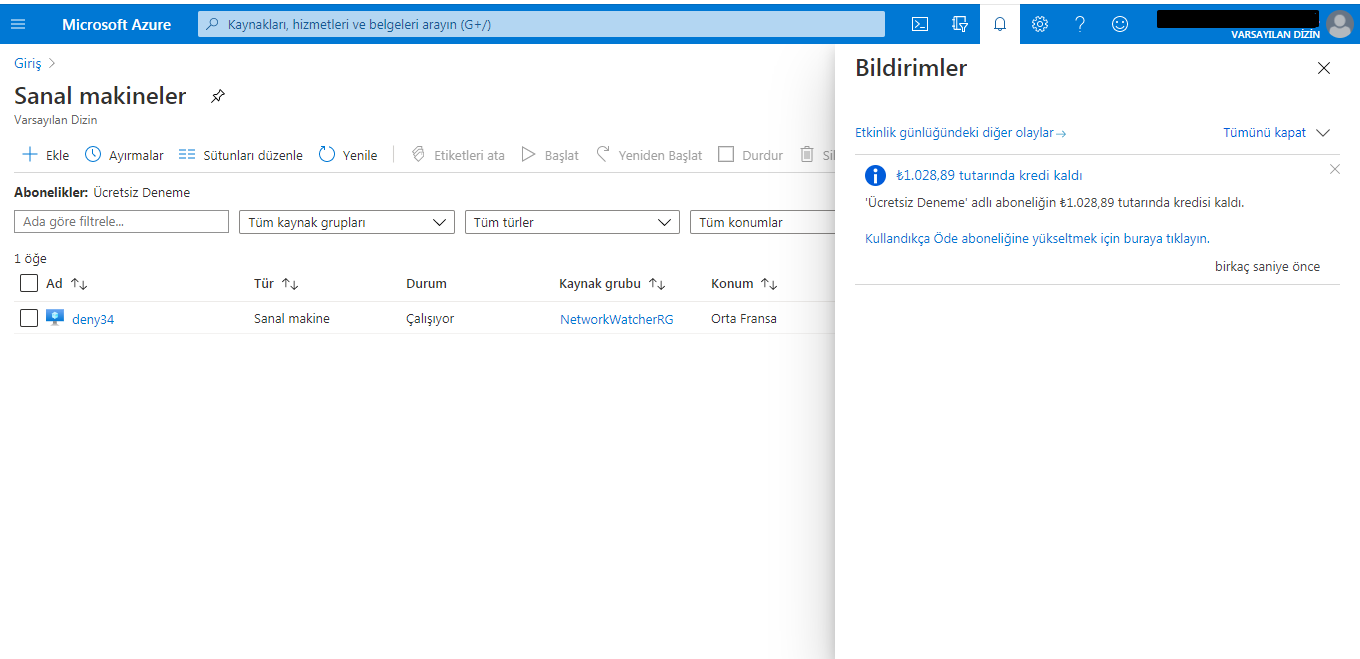Click Ayırmalar reservations toolbar item
Viewport: 1360px width, 659px height.
[124, 155]
